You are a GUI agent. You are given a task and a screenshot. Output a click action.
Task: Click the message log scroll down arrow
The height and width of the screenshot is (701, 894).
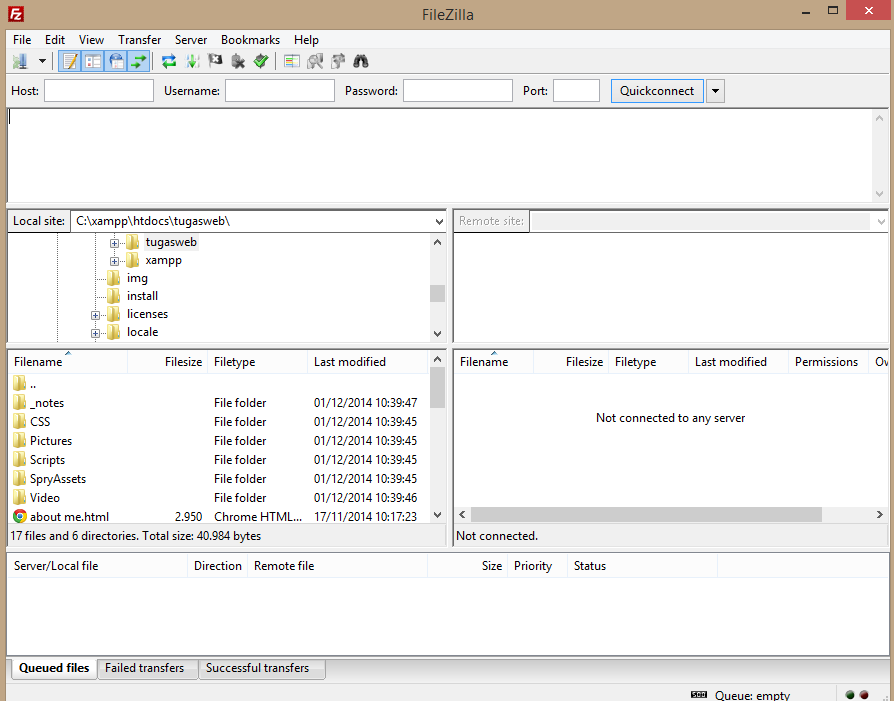pyautogui.click(x=879, y=194)
